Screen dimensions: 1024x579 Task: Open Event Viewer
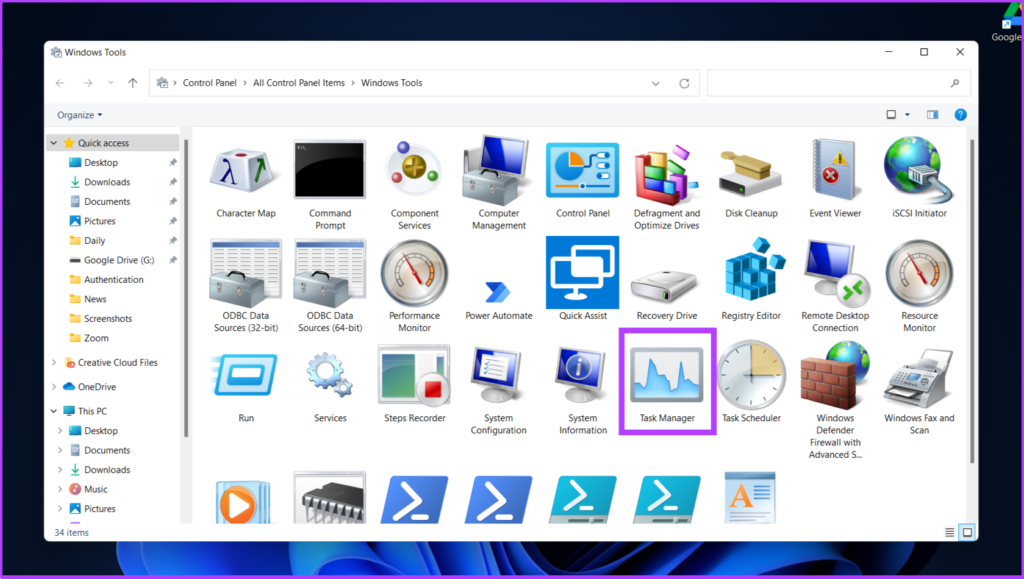pyautogui.click(x=835, y=170)
